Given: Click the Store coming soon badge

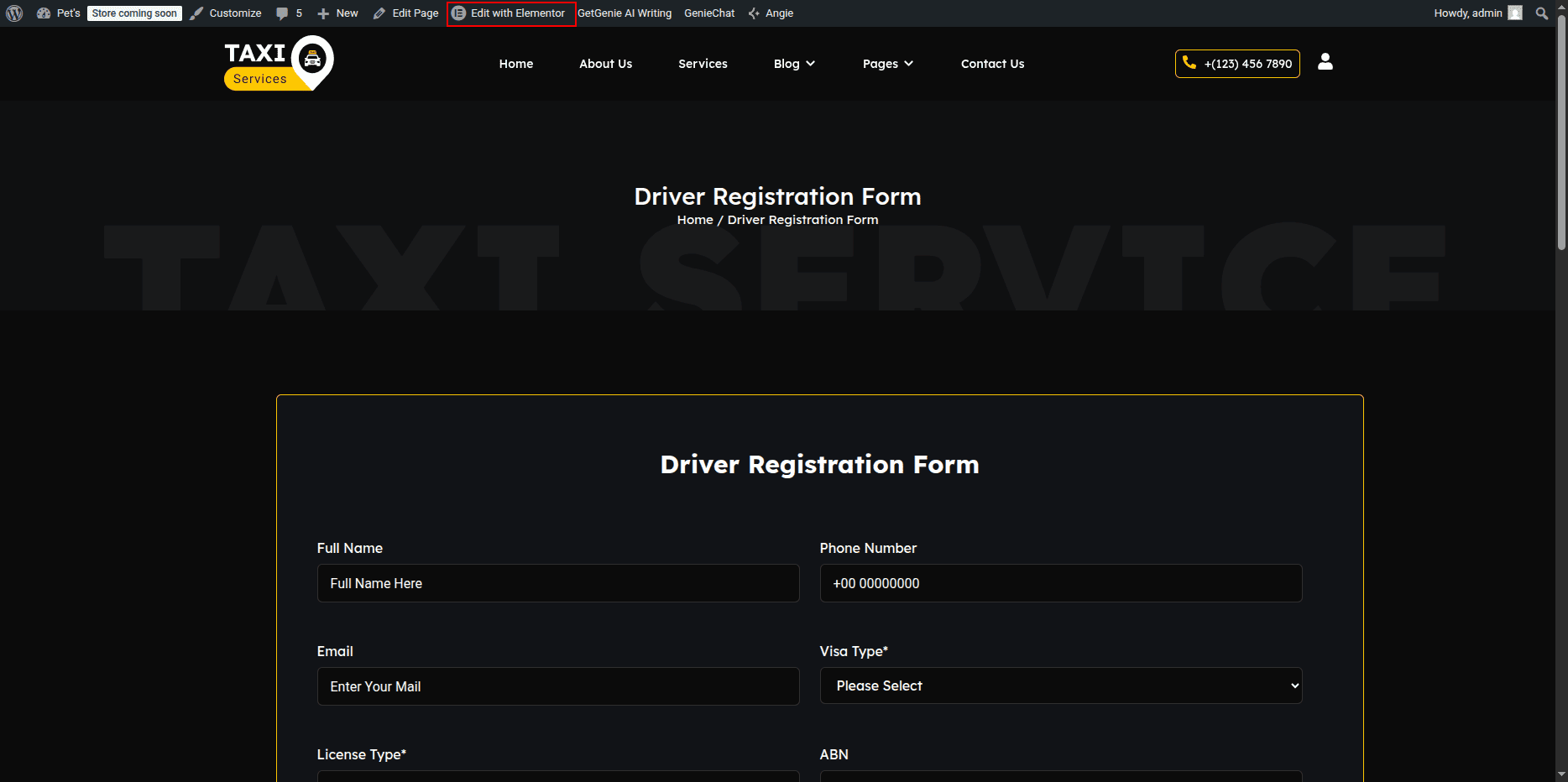Looking at the screenshot, I should (134, 13).
